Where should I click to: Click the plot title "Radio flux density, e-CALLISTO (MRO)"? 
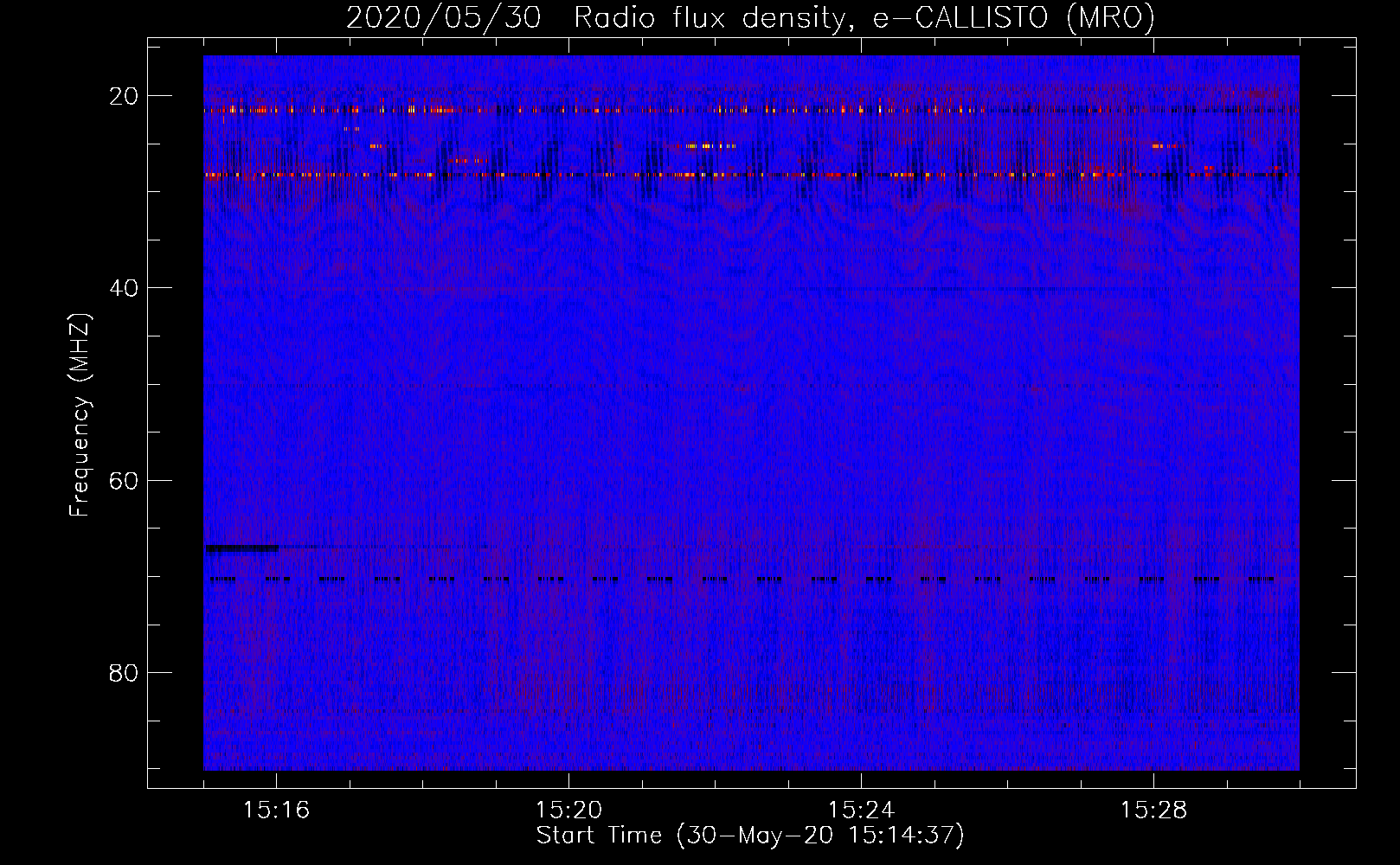pos(864,18)
